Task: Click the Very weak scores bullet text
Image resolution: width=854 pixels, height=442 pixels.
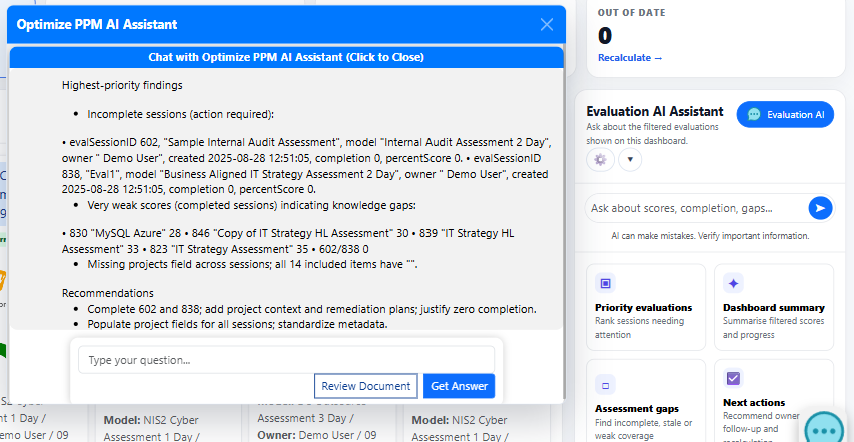Action: click(252, 205)
